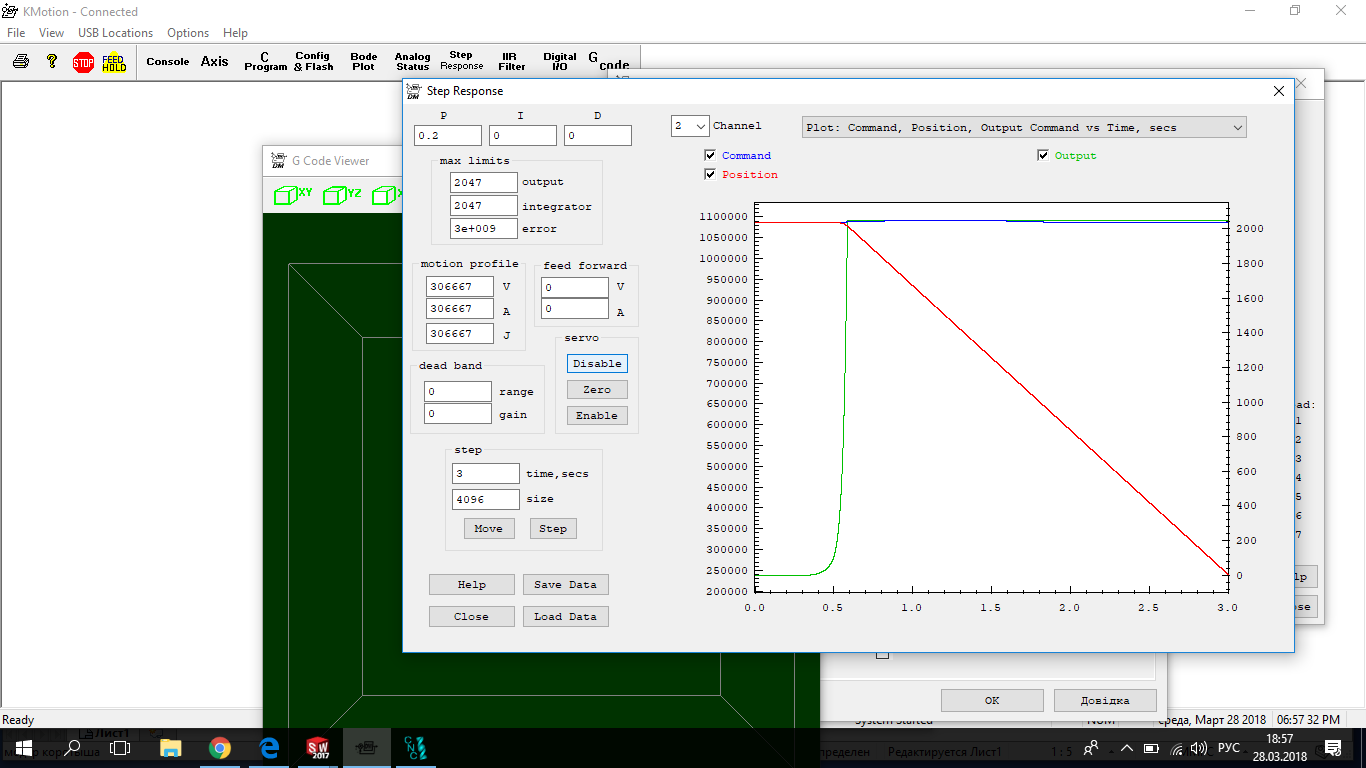
Task: Click the step time, secs field
Action: click(x=486, y=473)
